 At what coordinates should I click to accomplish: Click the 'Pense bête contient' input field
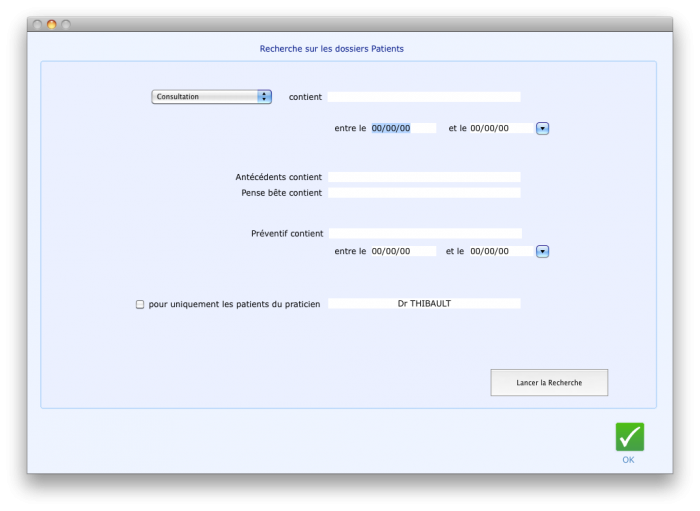[424, 193]
